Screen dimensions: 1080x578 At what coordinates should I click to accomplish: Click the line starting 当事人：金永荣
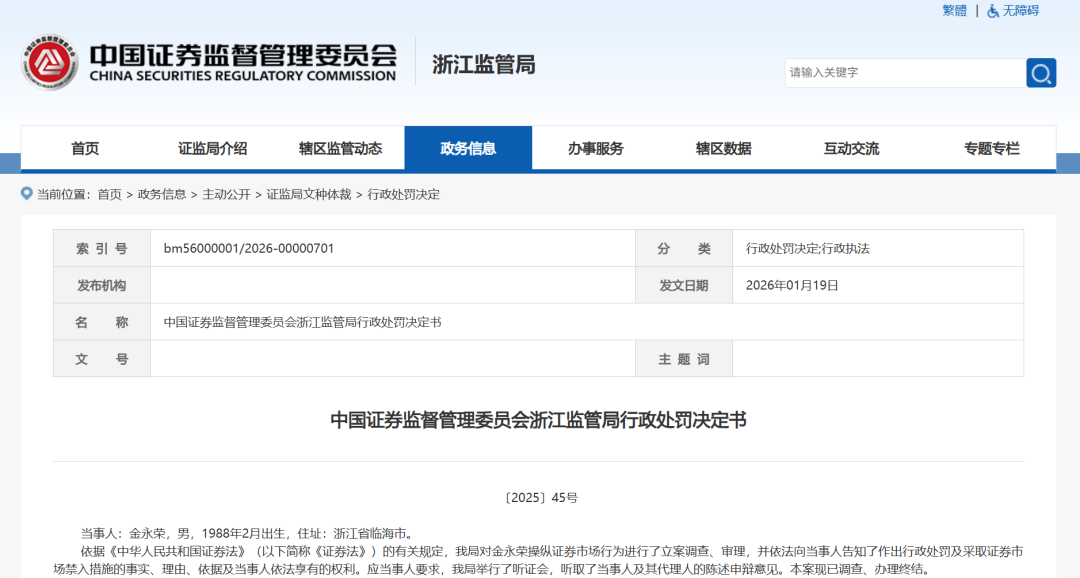pos(248,533)
